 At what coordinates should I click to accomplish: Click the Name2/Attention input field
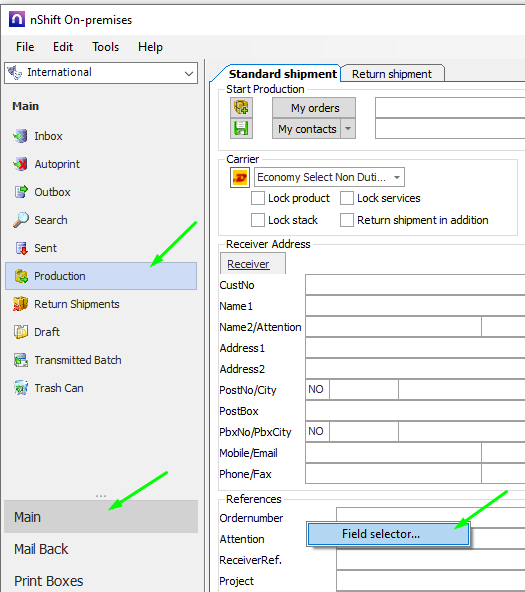point(393,327)
